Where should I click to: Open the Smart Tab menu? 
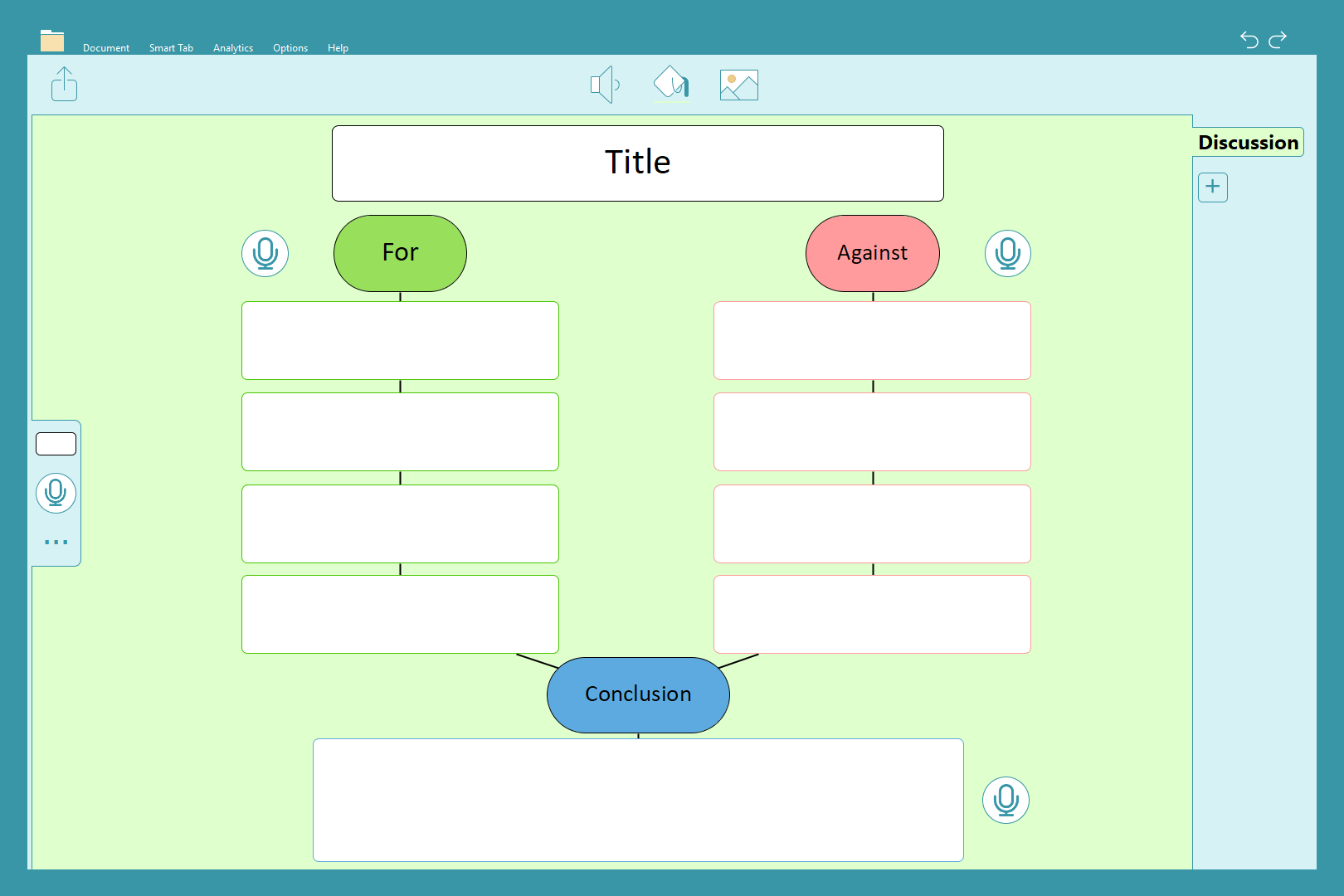171,48
